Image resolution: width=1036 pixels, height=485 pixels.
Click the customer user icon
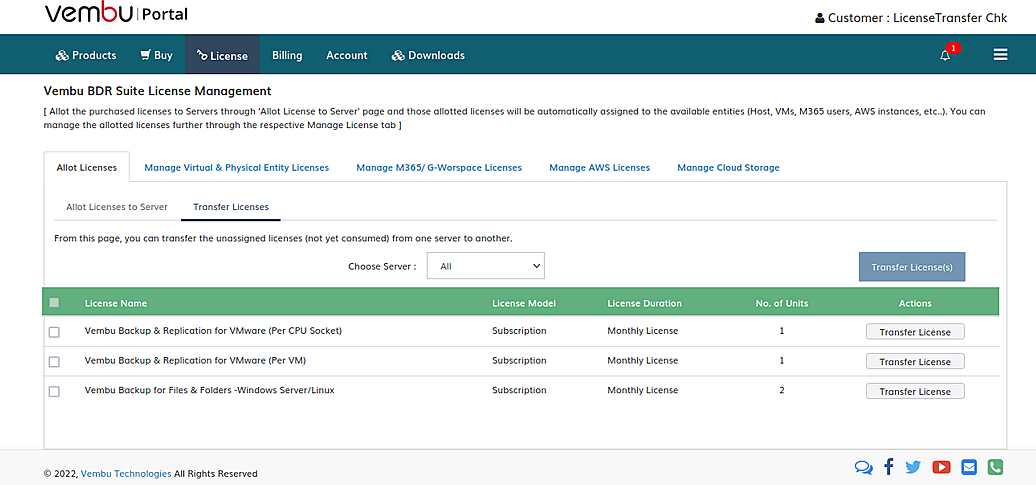click(819, 19)
